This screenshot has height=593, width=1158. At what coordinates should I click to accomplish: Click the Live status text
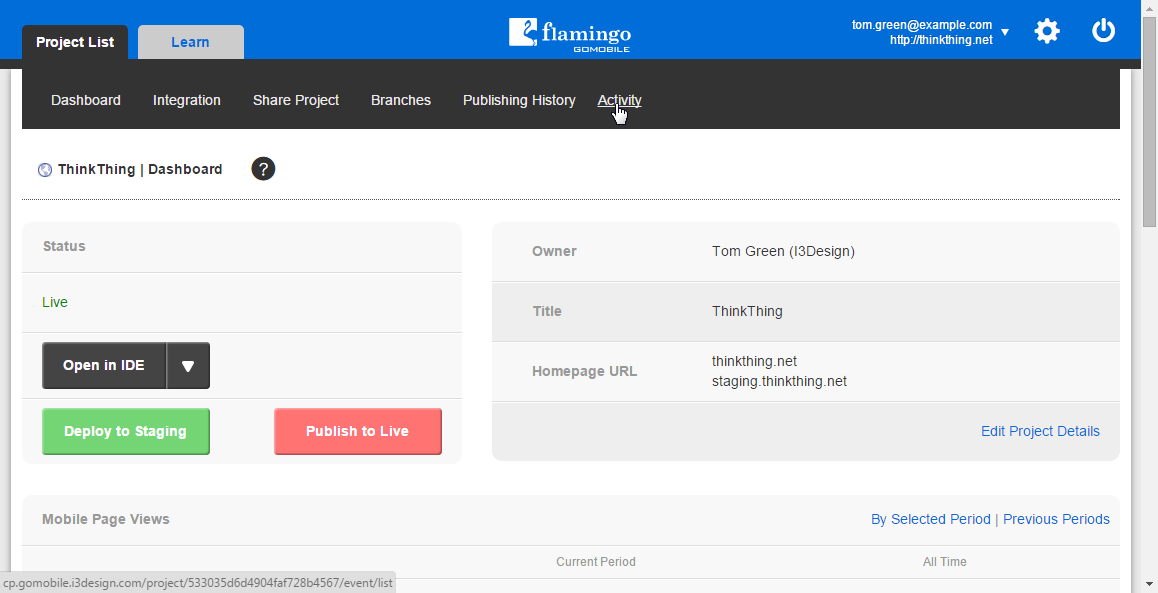pos(55,302)
